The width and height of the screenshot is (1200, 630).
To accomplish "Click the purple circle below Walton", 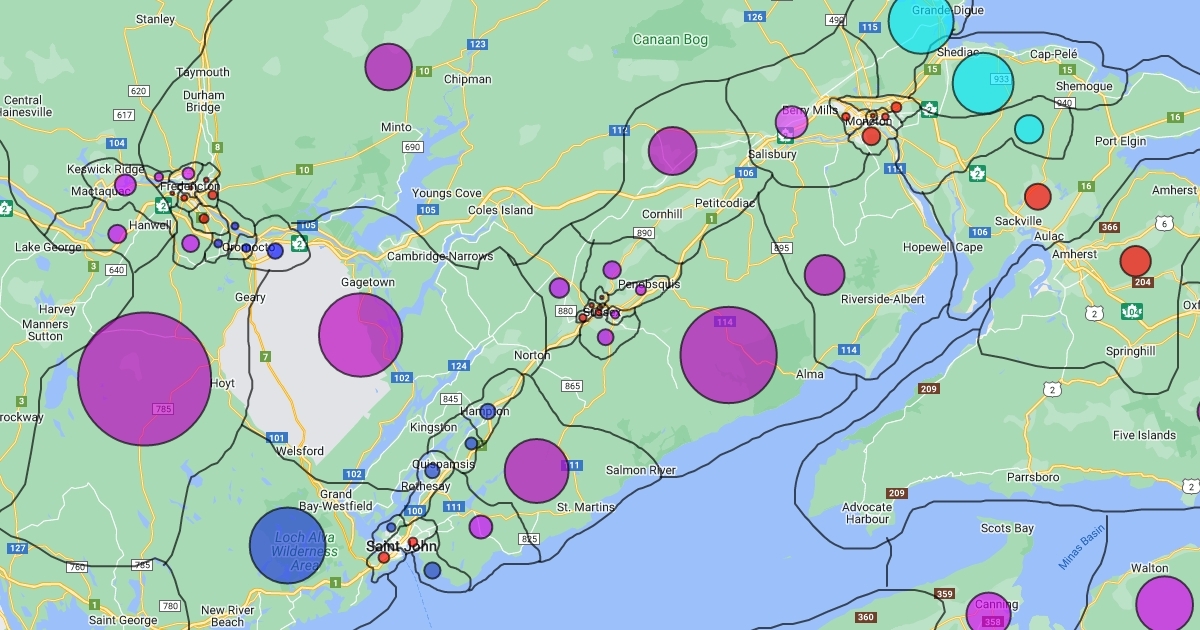I will pyautogui.click(x=1165, y=605).
